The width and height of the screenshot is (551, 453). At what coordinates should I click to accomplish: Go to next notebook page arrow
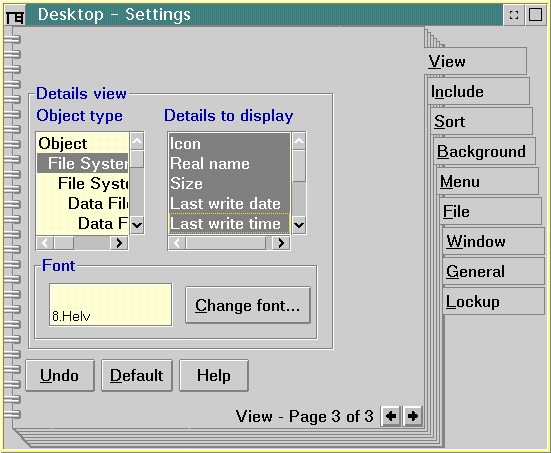[x=413, y=416]
